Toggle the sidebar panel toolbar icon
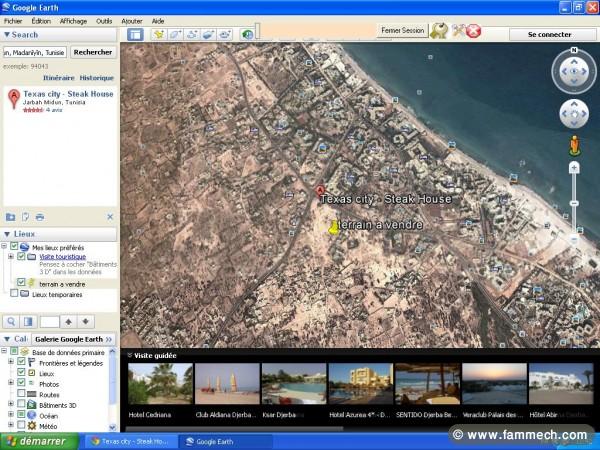 [135, 34]
